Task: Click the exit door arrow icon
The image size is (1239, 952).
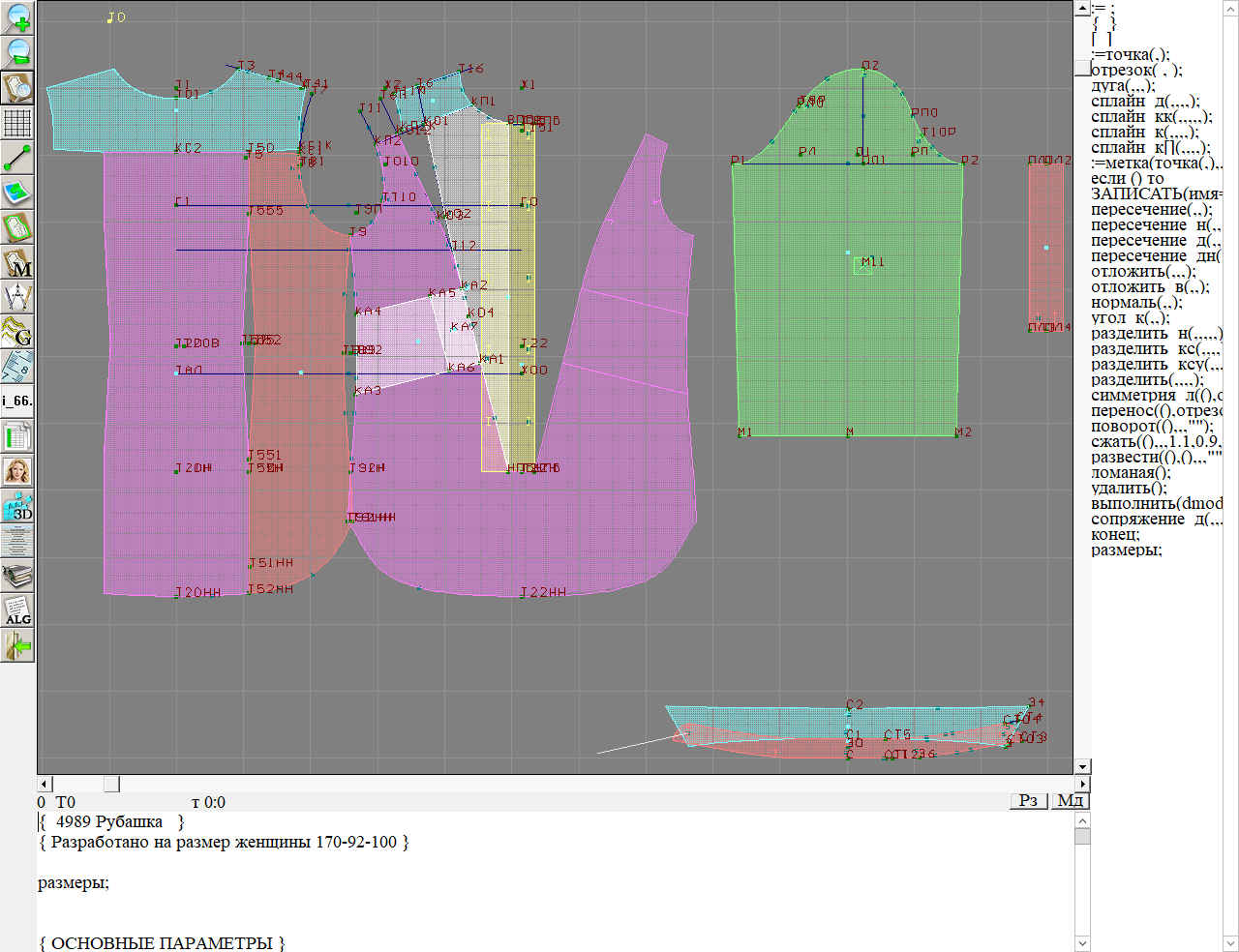Action: 17,645
